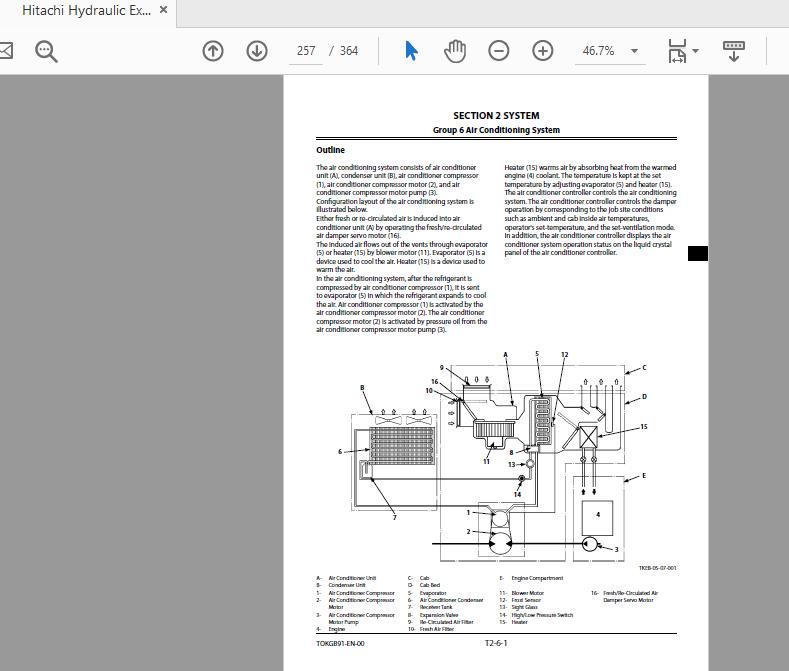The image size is (789, 671).
Task: Click the scrolling mode keyboard icon
Action: coord(734,51)
